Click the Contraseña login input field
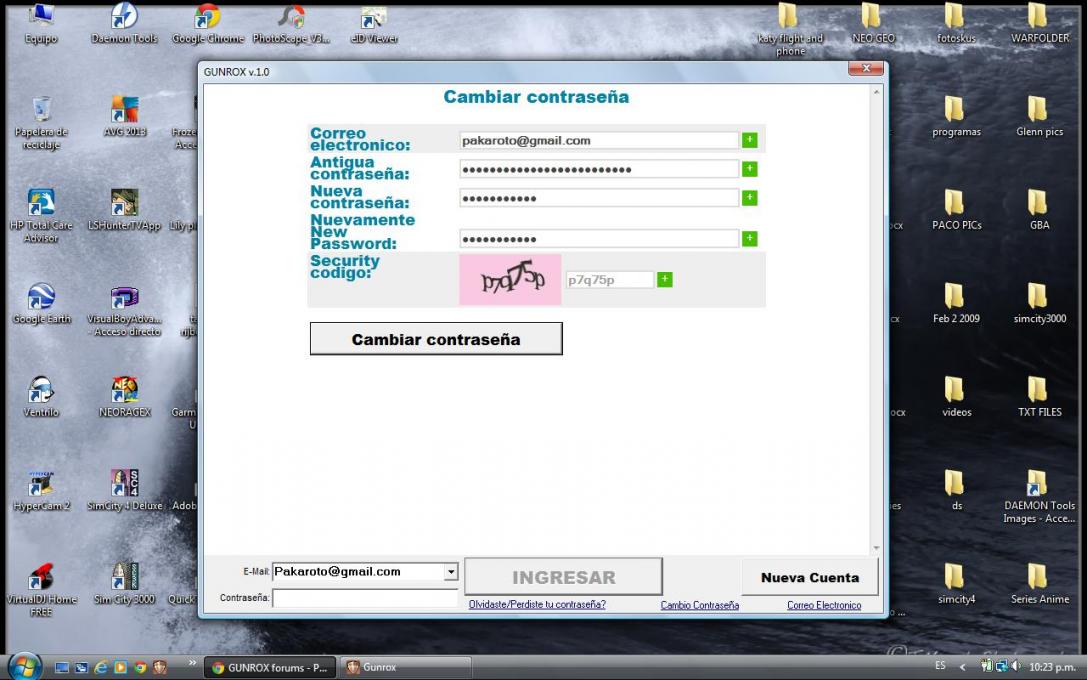Viewport: 1087px width, 680px height. (365, 598)
